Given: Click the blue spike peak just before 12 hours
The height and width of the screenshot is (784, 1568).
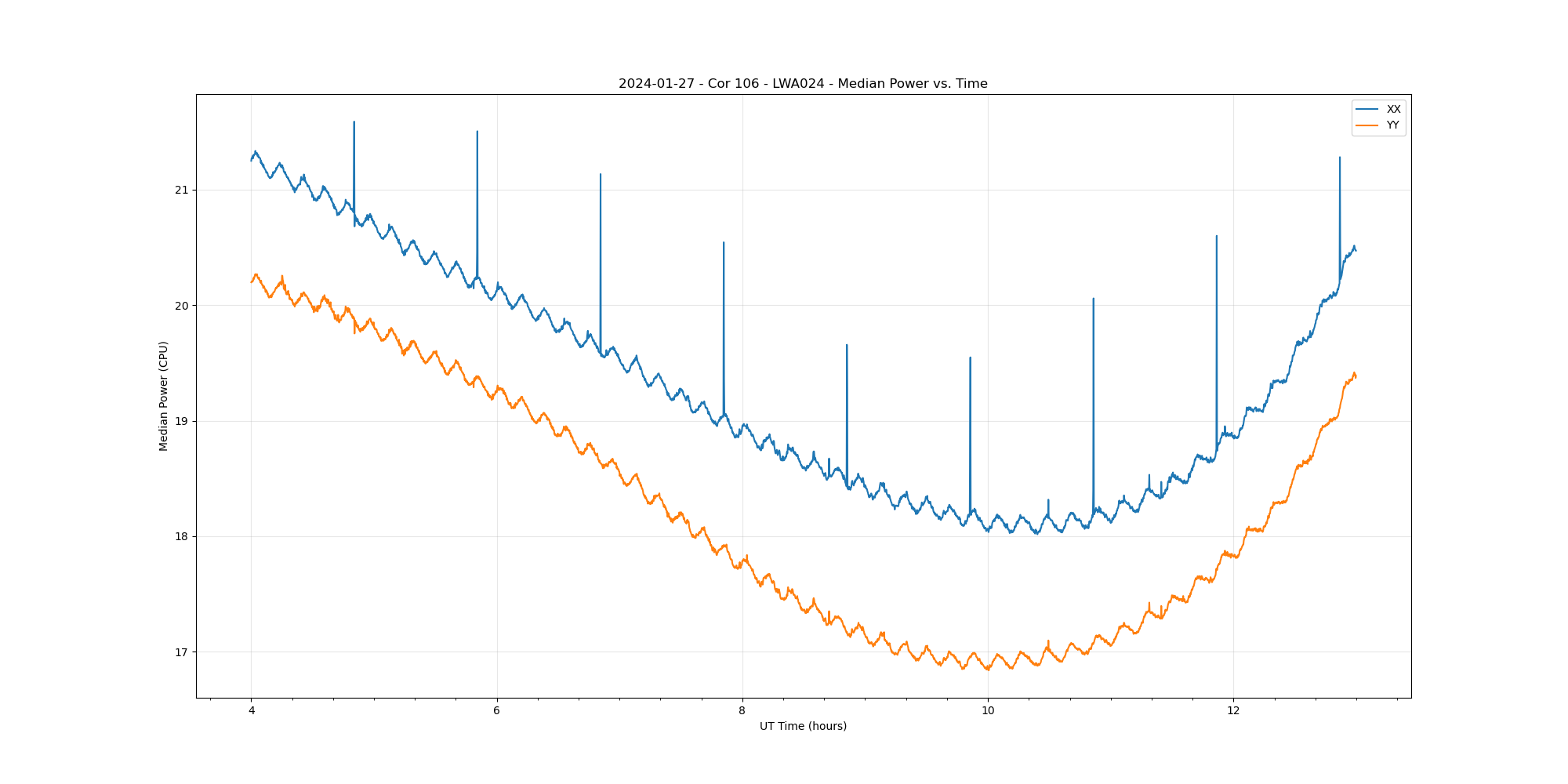Looking at the screenshot, I should pos(1216,236).
